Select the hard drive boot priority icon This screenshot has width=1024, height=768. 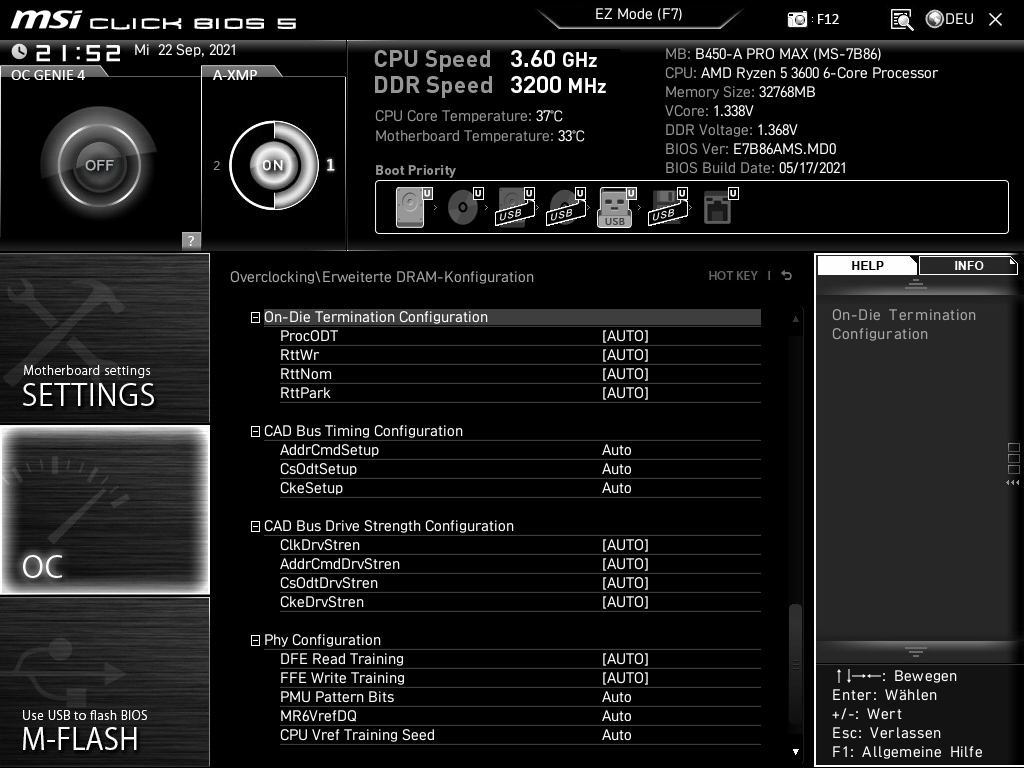pyautogui.click(x=410, y=205)
